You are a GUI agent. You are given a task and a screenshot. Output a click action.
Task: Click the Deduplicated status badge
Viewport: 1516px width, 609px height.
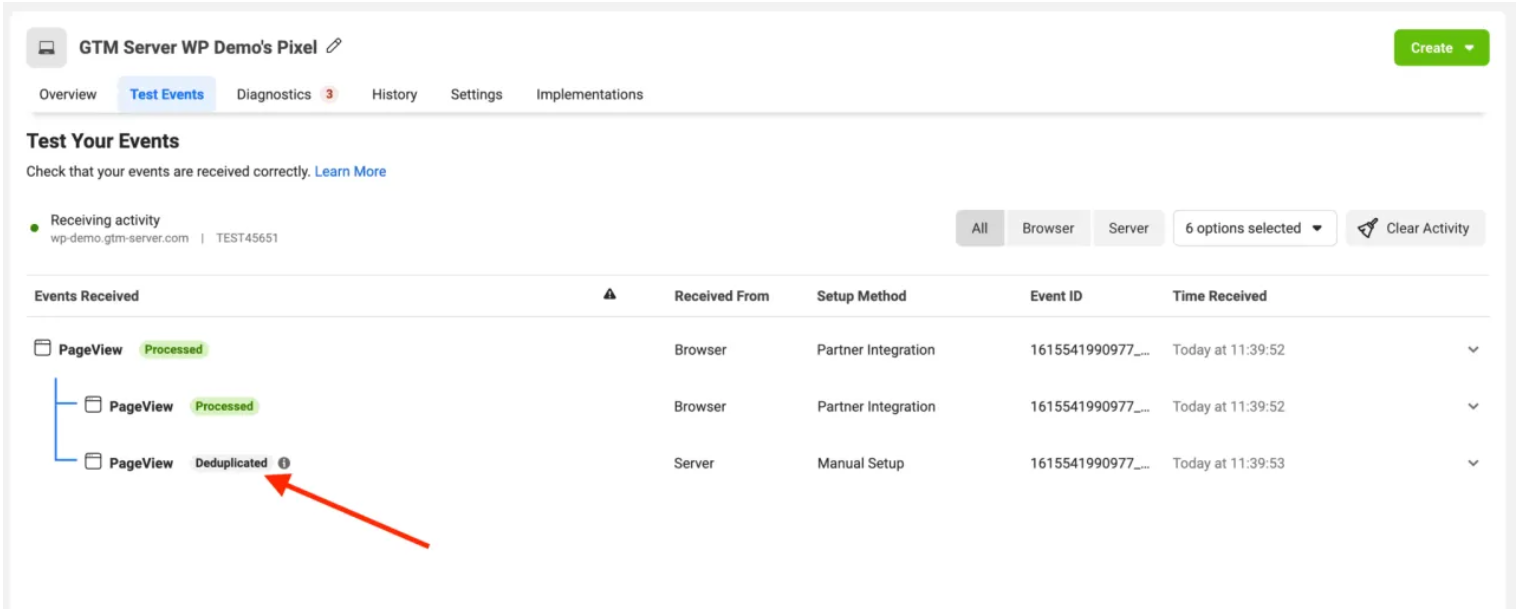tap(231, 463)
